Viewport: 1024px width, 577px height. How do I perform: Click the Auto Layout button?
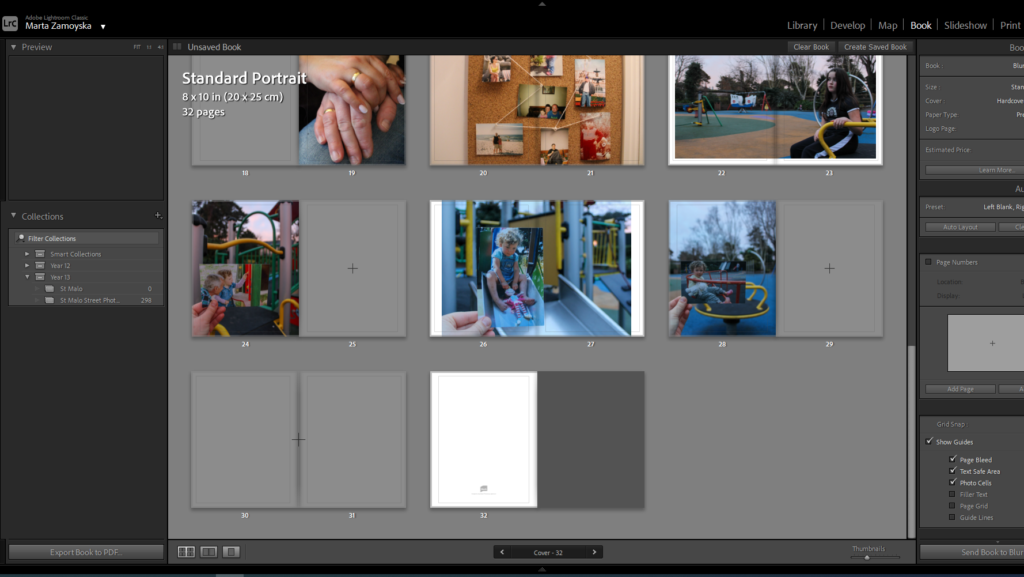coord(960,227)
